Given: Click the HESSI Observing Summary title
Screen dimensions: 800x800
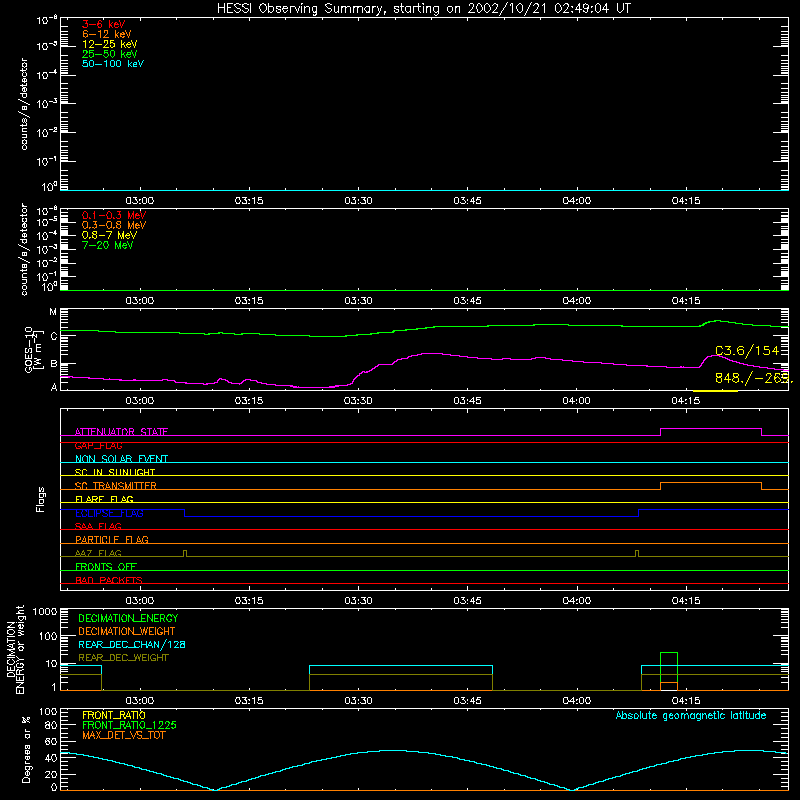Looking at the screenshot, I should click(x=424, y=9).
